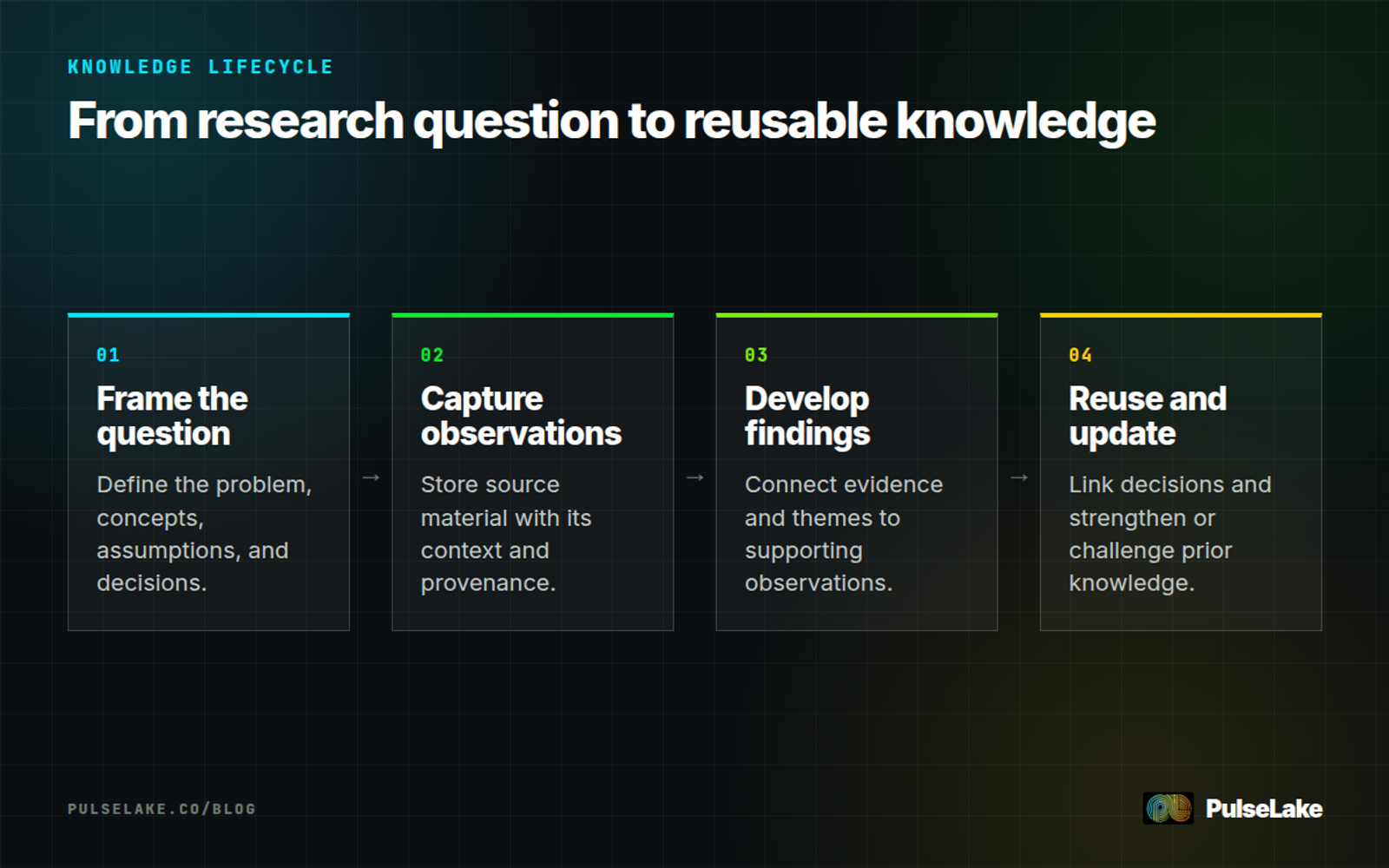
Task: Click the Frame the question heading
Action: tap(172, 416)
